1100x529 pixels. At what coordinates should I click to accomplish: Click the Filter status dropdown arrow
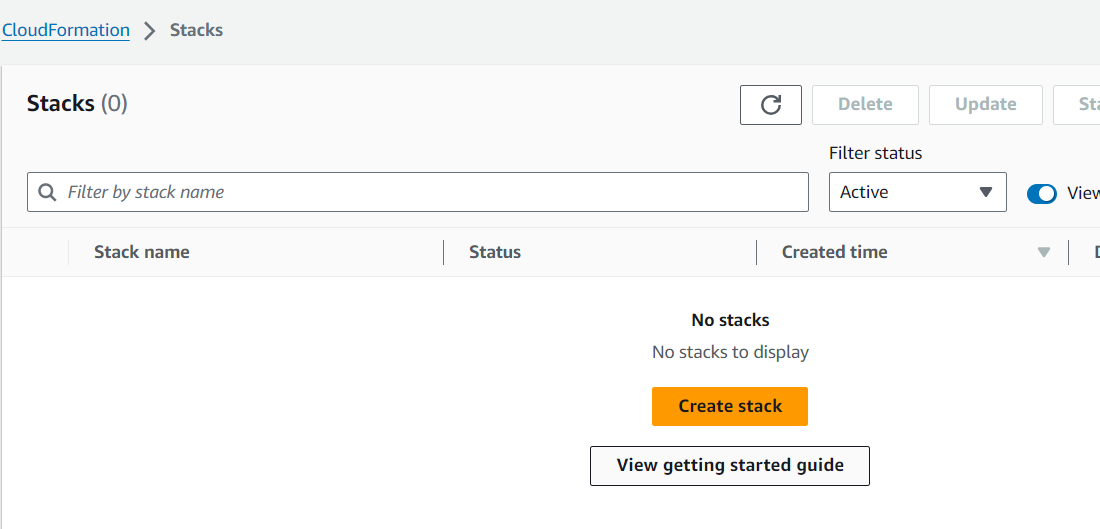pyautogui.click(x=986, y=192)
